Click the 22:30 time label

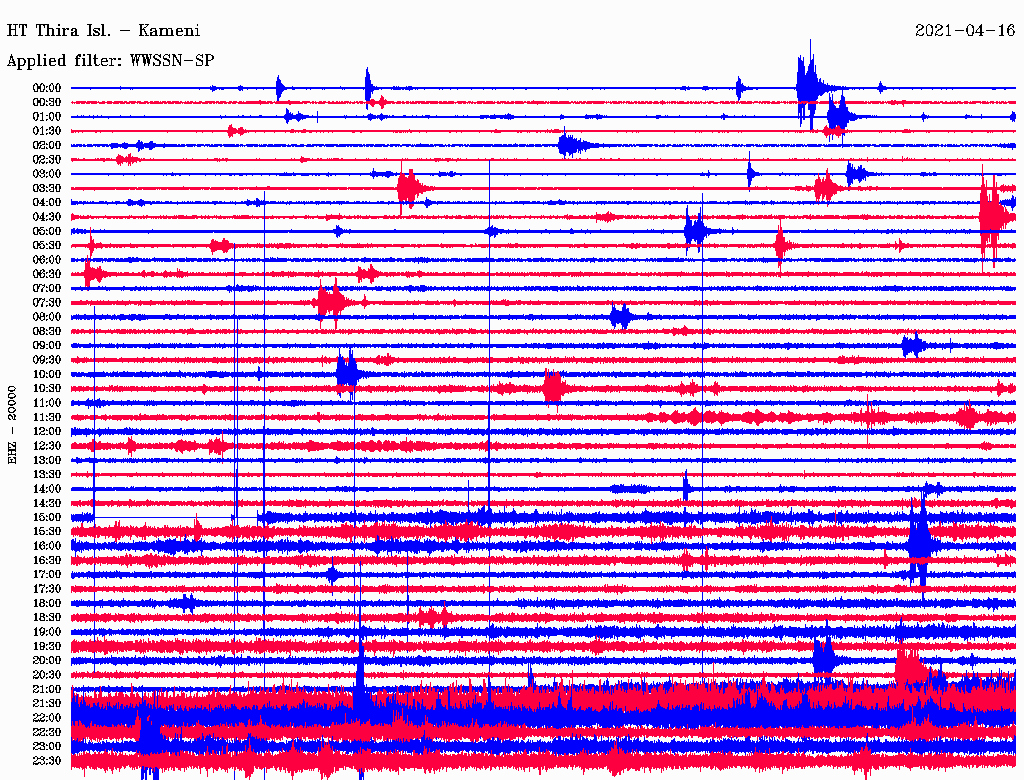click(x=47, y=733)
